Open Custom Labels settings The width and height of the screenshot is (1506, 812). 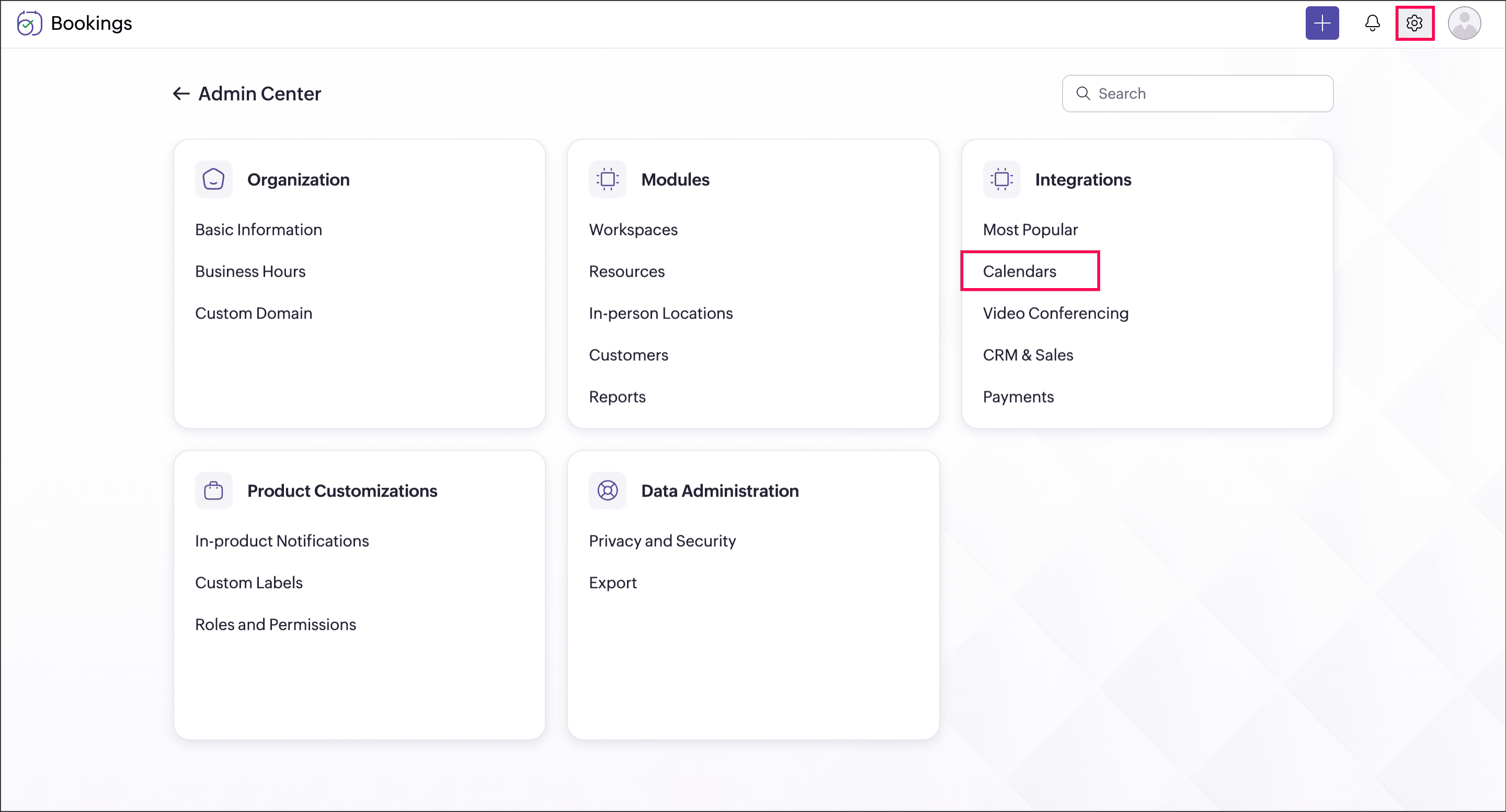tap(248, 583)
